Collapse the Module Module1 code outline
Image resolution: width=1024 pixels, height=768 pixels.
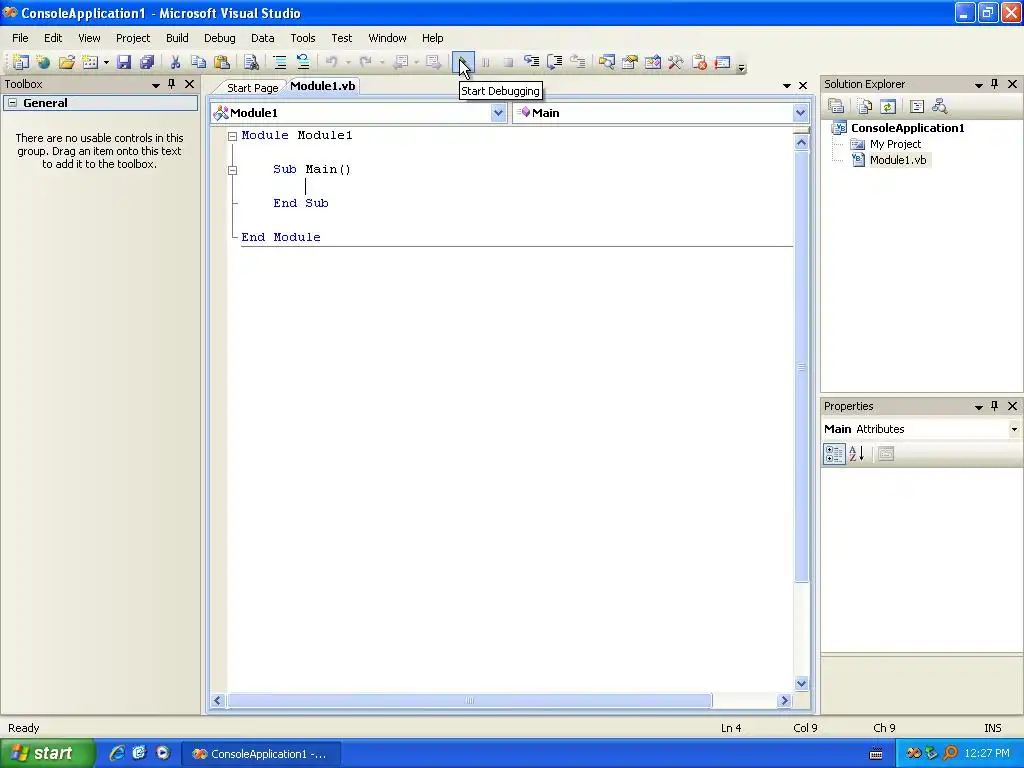coord(232,136)
